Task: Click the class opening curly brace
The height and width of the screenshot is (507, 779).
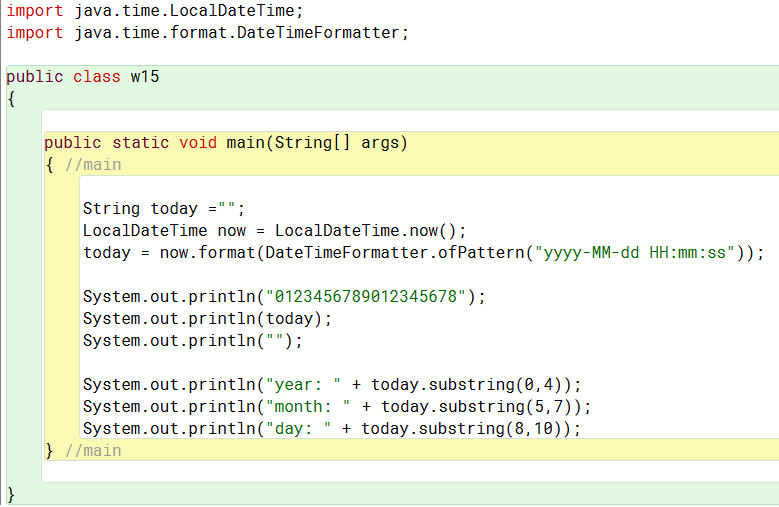Action: pos(11,99)
